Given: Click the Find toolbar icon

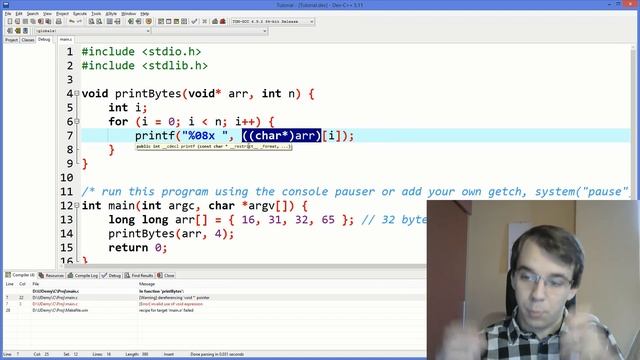Looking at the screenshot, I should [91, 21].
